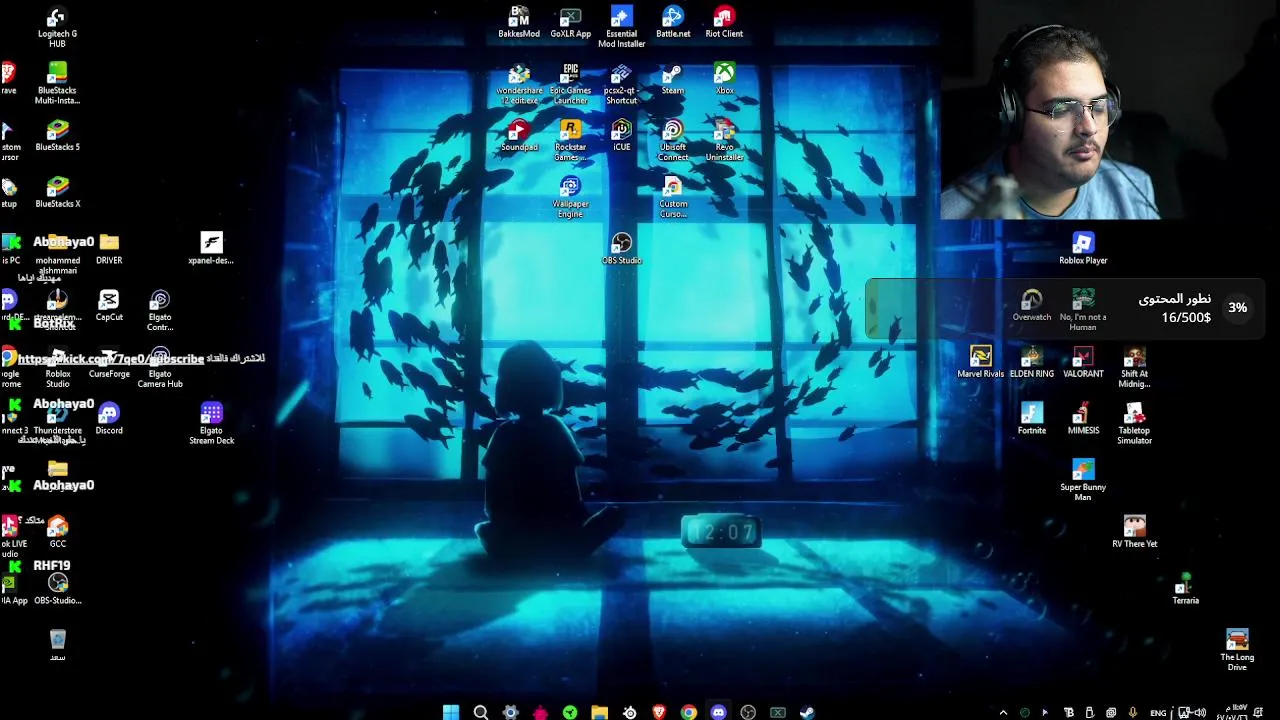Open the BlueStacks Multi-Instance icon

[x=57, y=84]
